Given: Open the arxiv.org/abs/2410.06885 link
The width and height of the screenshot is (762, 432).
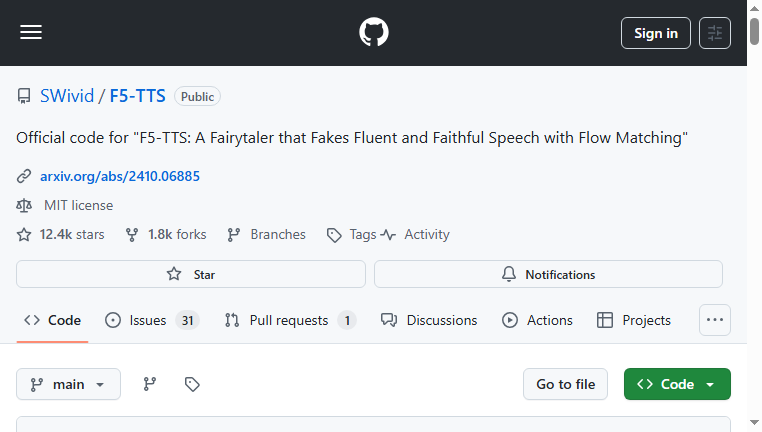Looking at the screenshot, I should click(x=120, y=176).
